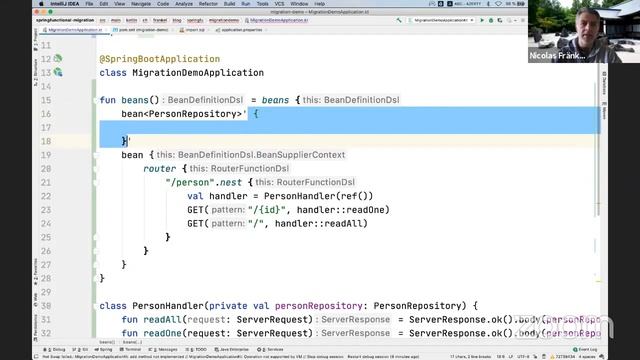640x360 pixels.
Task: Open the Project tool window on left edge
Action: [36, 40]
